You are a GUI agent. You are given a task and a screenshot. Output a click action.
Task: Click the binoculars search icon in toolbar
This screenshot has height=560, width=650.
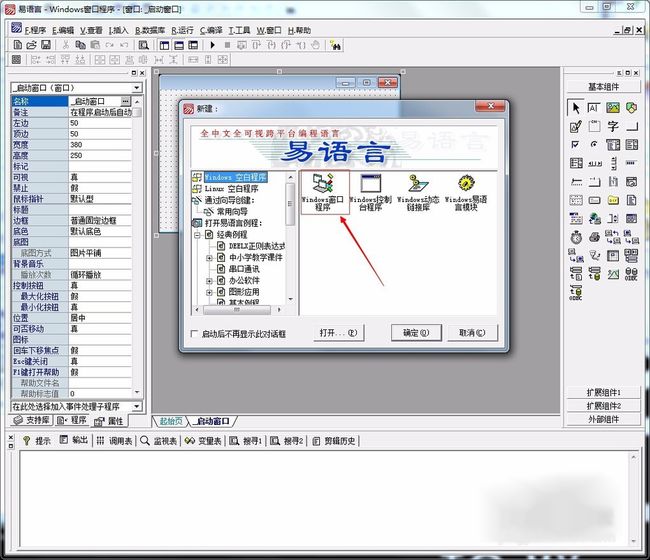click(x=335, y=45)
